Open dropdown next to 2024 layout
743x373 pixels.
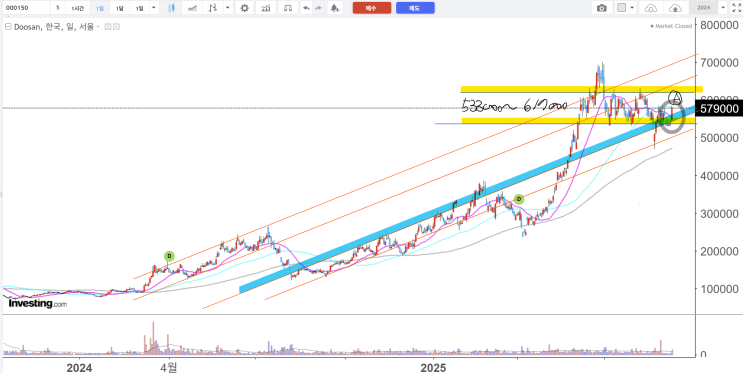coord(723,8)
